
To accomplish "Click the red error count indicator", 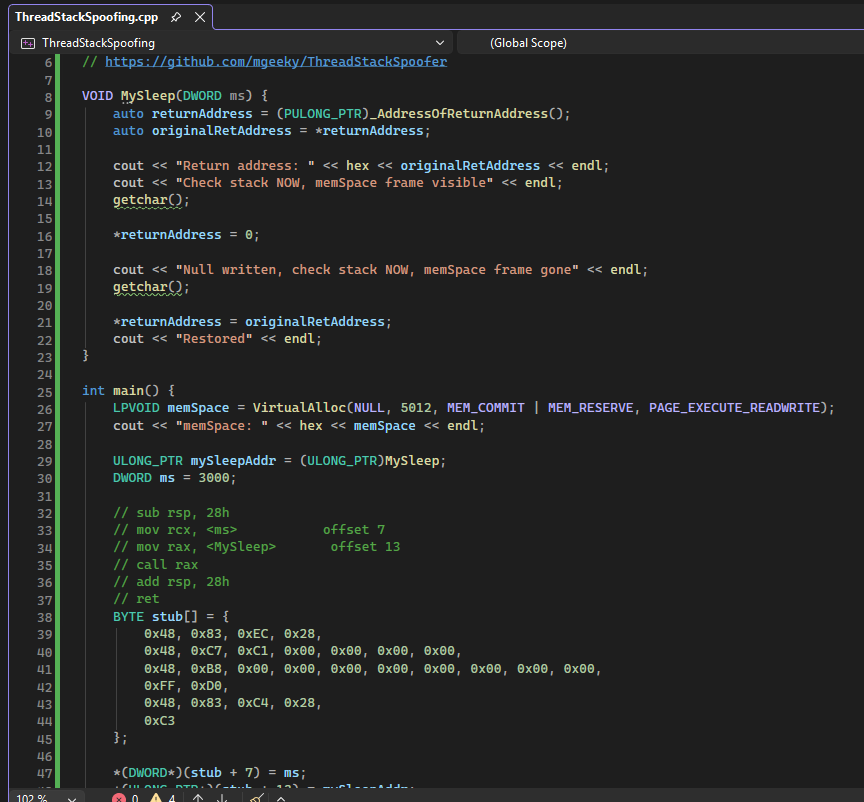I will coord(126,798).
